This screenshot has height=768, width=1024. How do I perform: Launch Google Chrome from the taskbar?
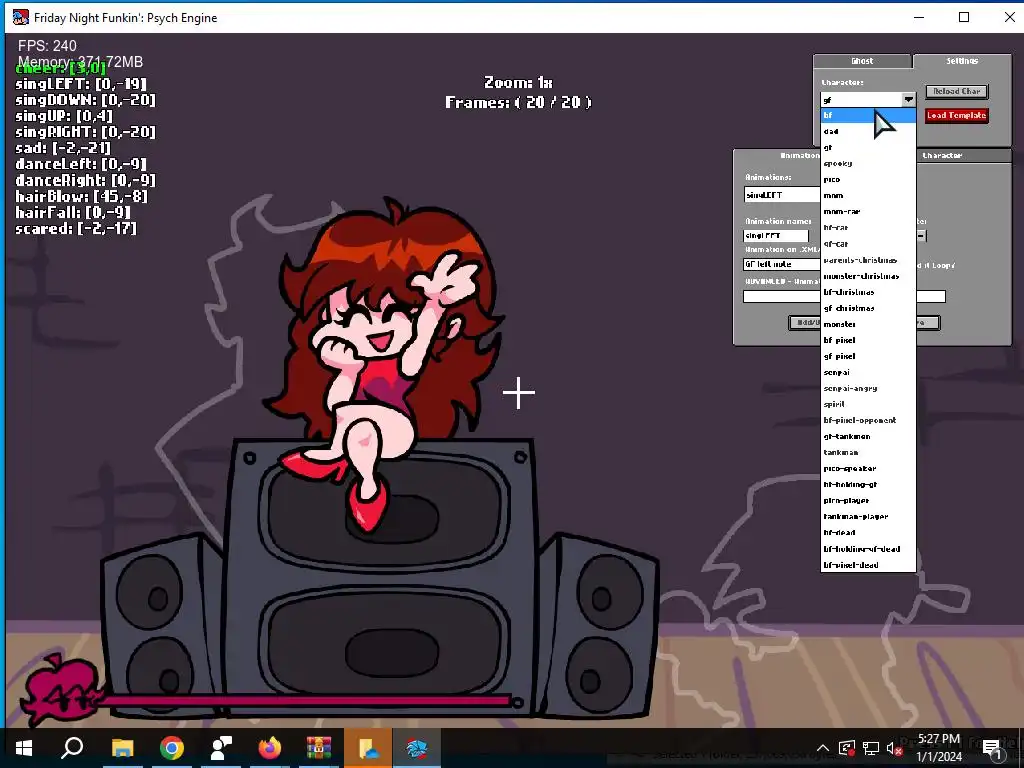click(x=172, y=748)
